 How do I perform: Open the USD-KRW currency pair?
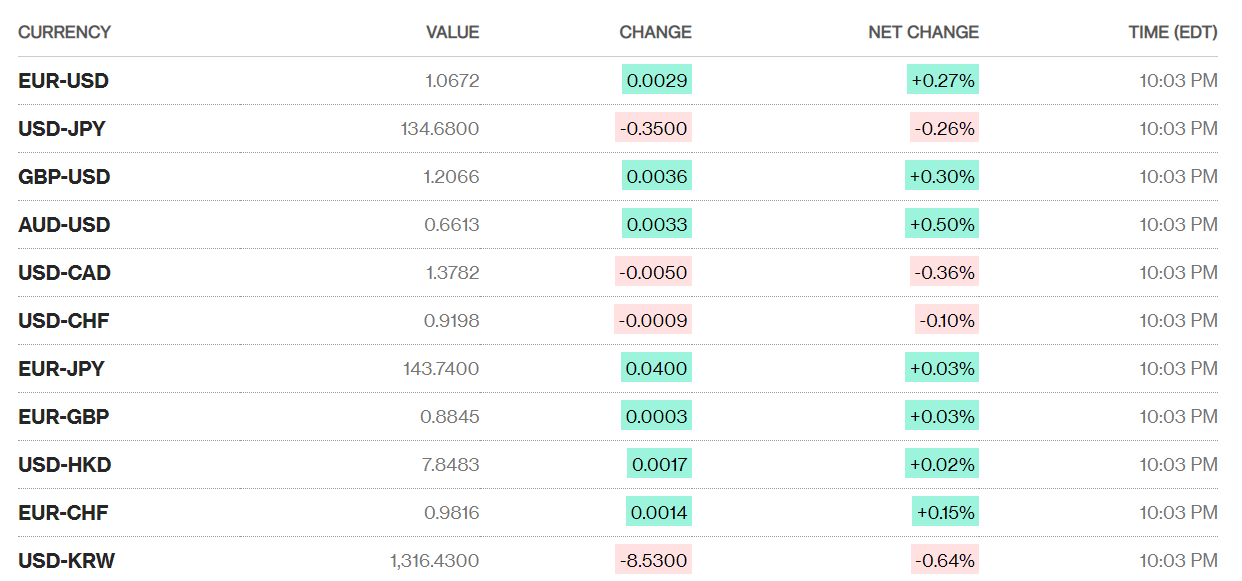66,561
